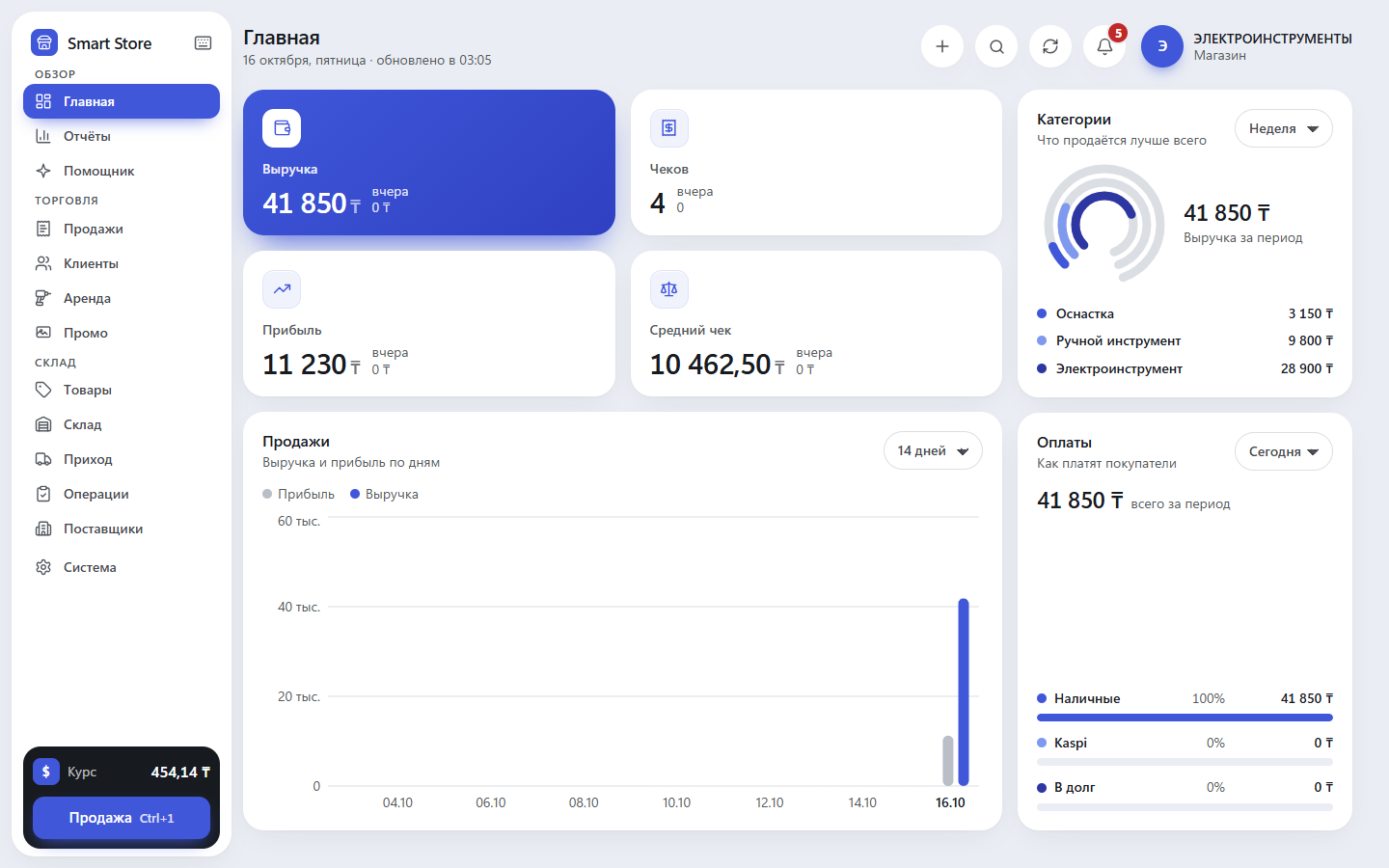1389x868 pixels.
Task: Refresh data with the sync icon
Action: coord(1050,46)
